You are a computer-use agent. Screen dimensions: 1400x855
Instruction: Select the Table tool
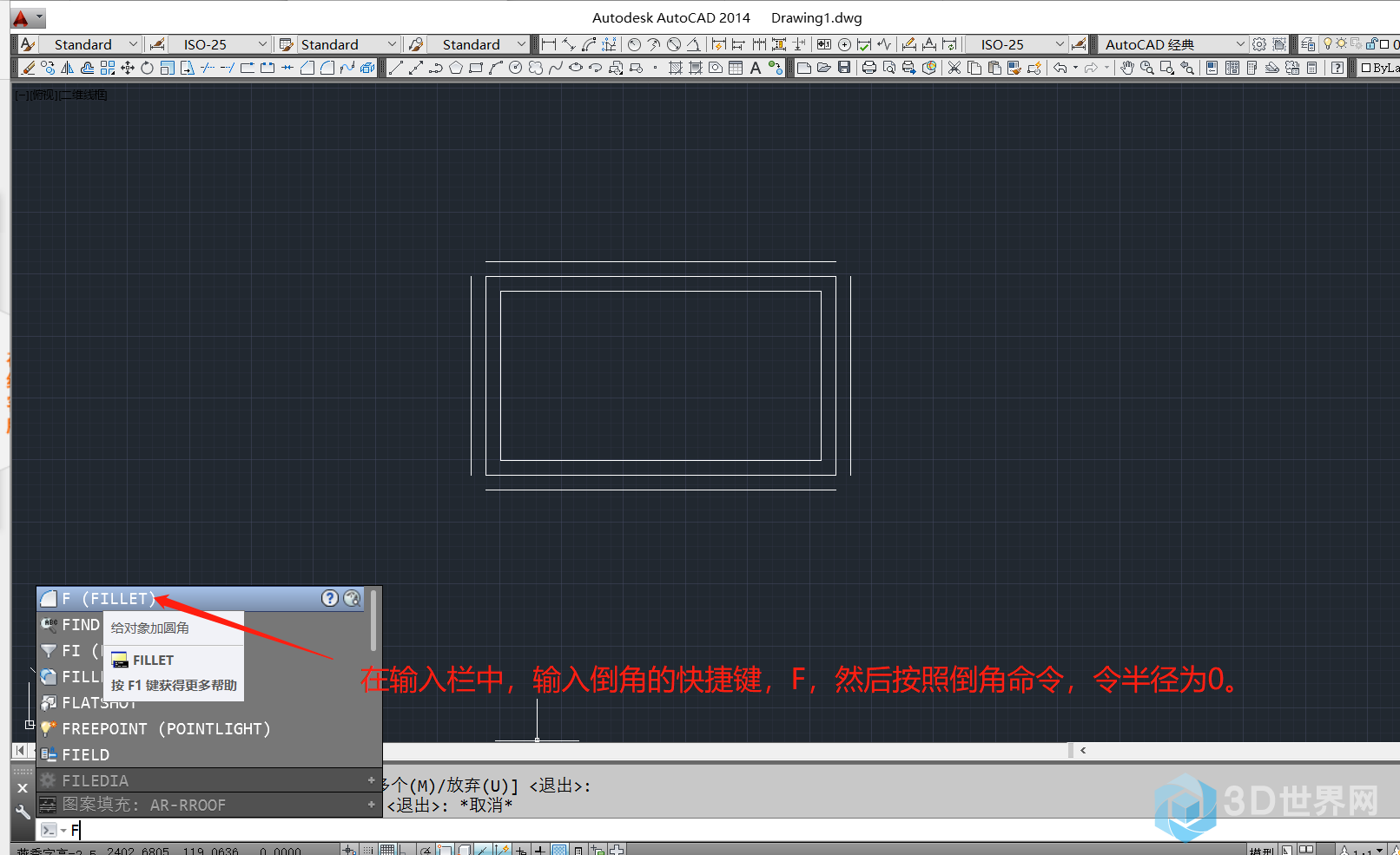point(735,68)
